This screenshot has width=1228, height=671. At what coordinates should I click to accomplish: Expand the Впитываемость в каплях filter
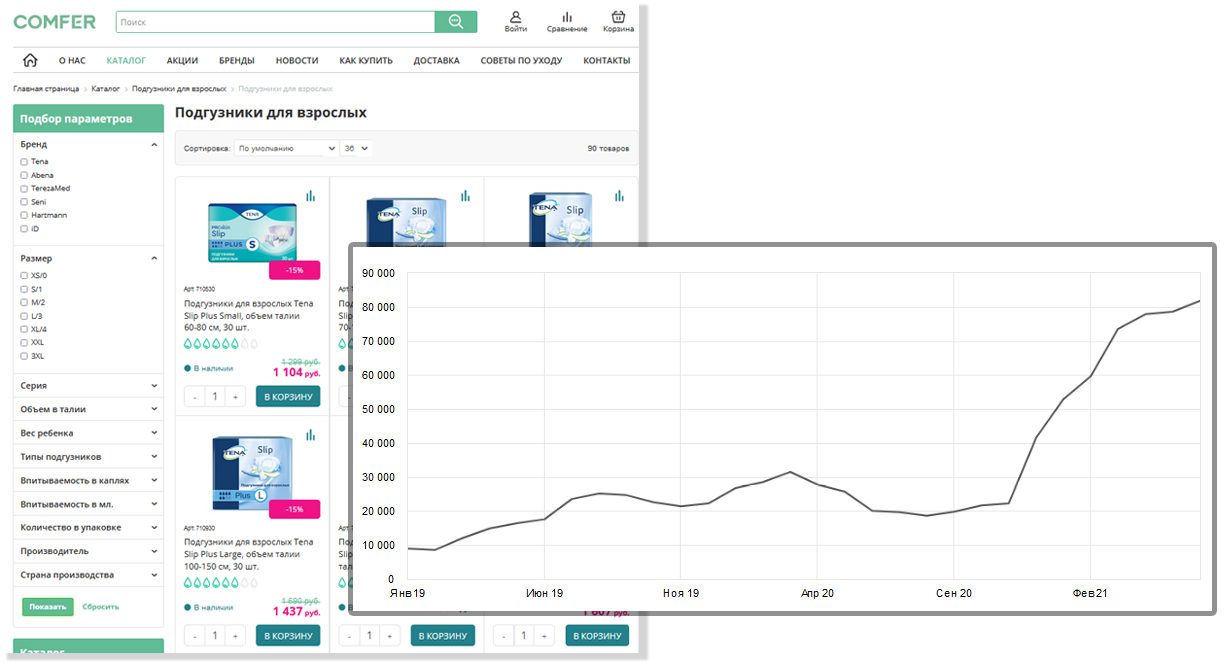(x=88, y=480)
